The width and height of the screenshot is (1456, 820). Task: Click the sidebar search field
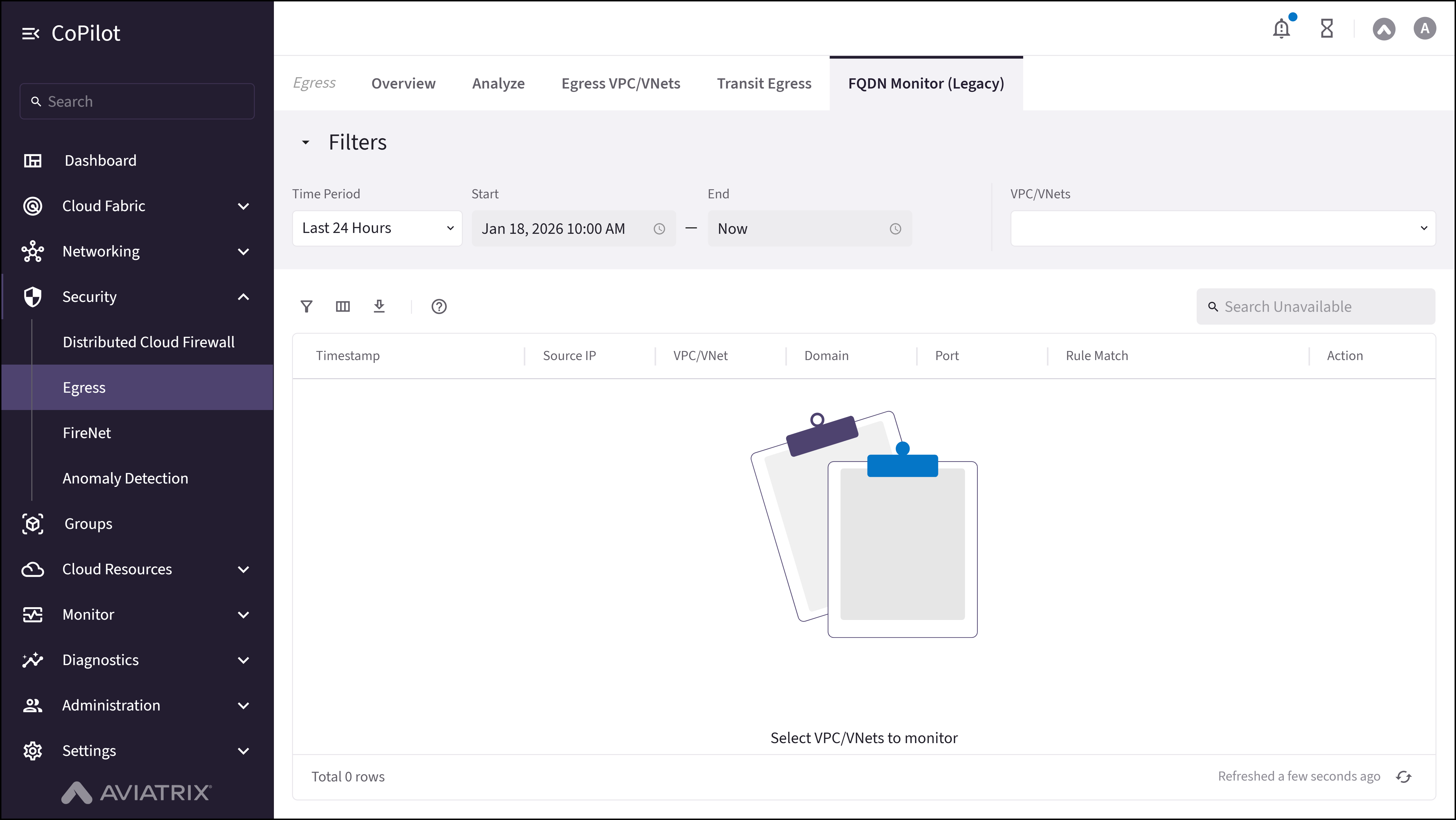point(137,101)
